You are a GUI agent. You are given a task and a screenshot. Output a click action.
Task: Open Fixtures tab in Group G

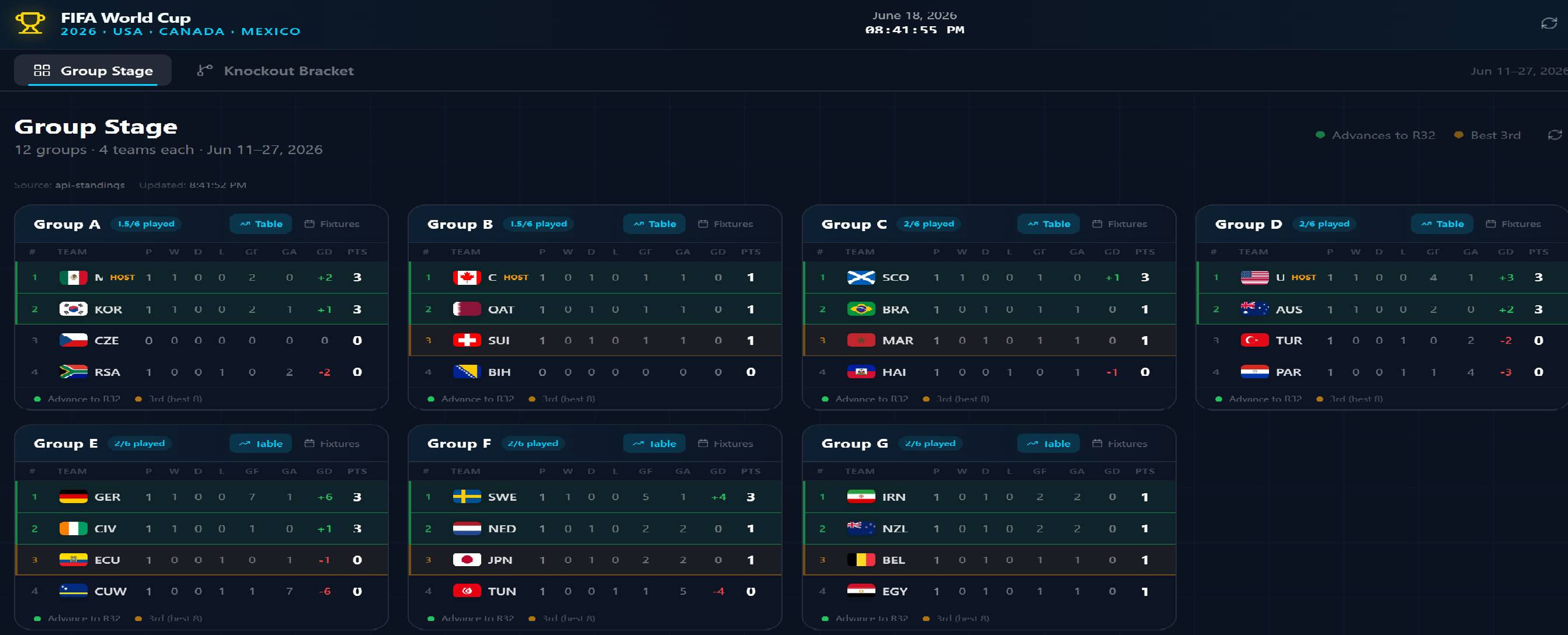[1119, 444]
